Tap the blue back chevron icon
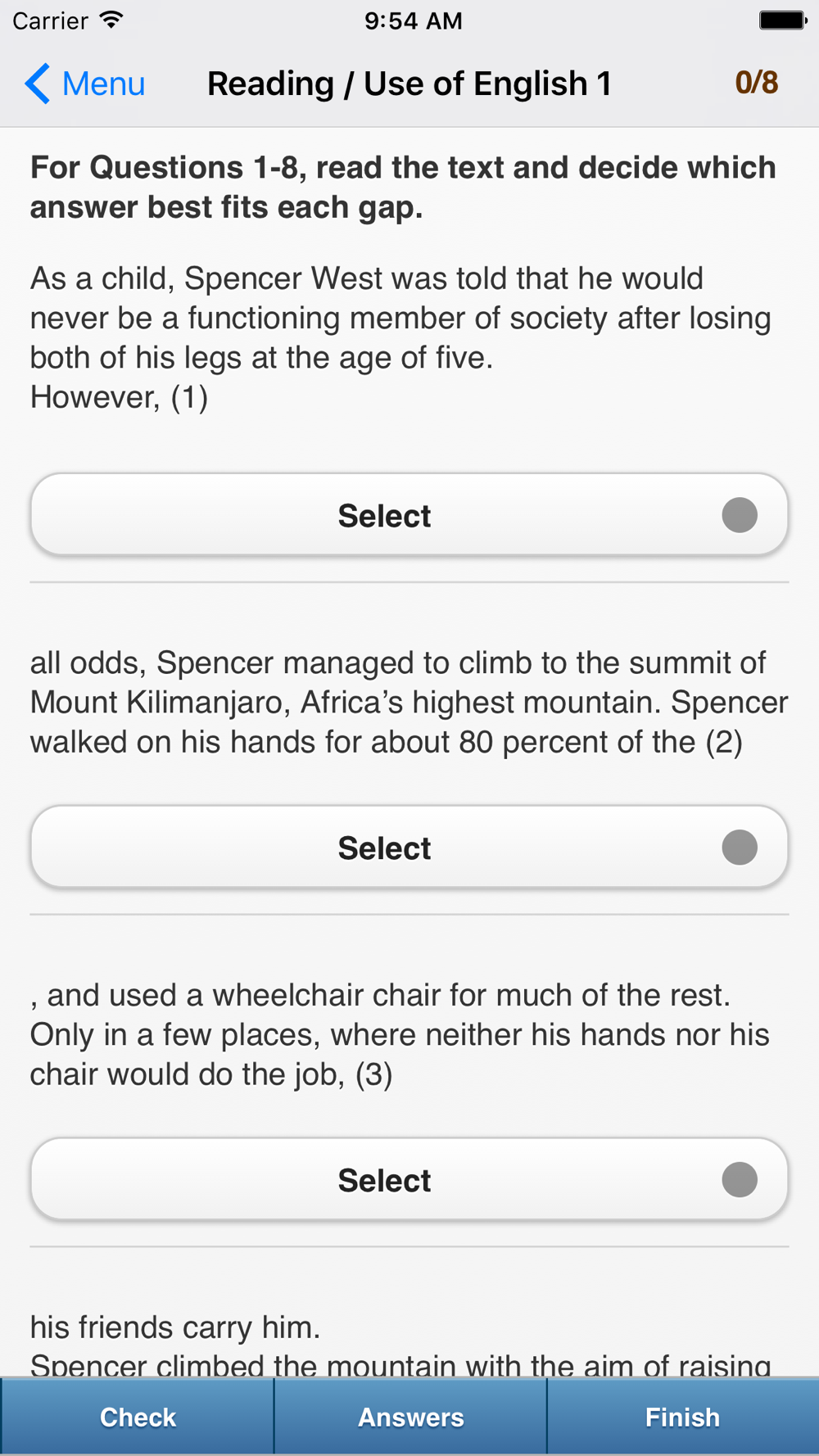Screen dimensions: 819x1456 (38, 84)
